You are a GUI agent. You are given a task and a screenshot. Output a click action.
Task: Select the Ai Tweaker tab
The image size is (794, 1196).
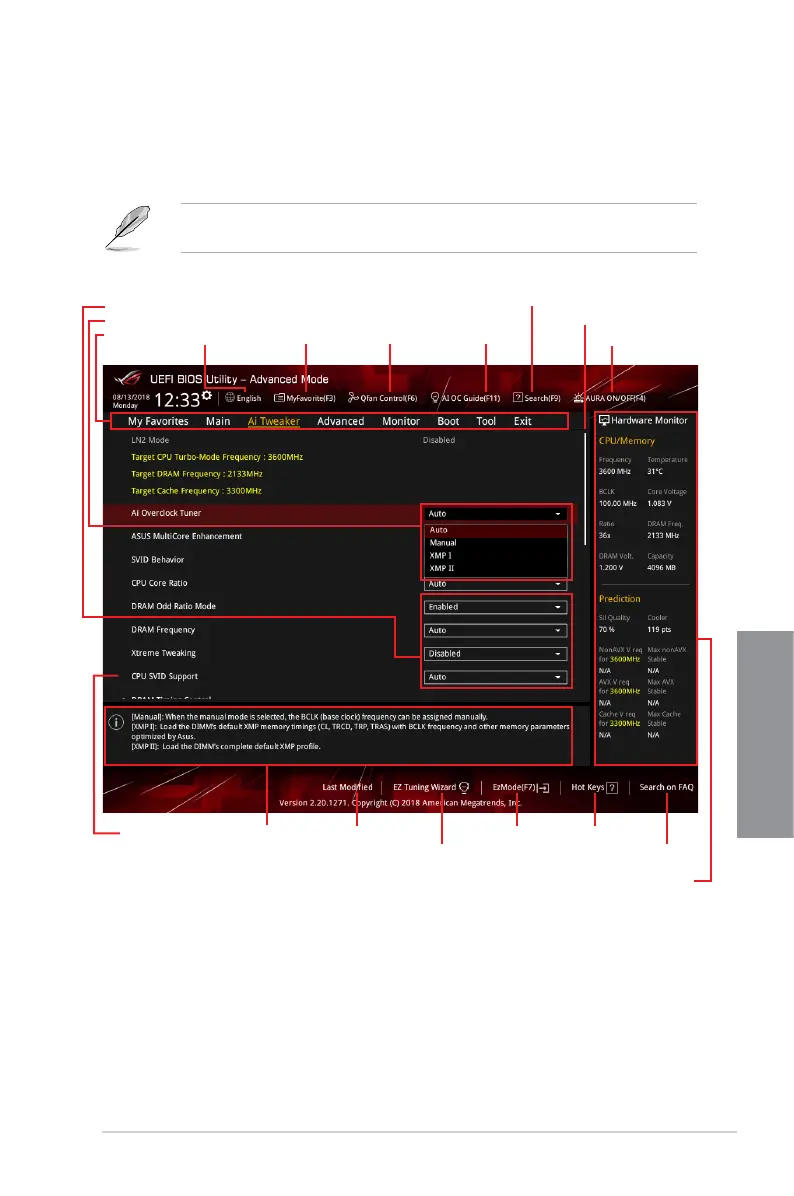pos(274,421)
